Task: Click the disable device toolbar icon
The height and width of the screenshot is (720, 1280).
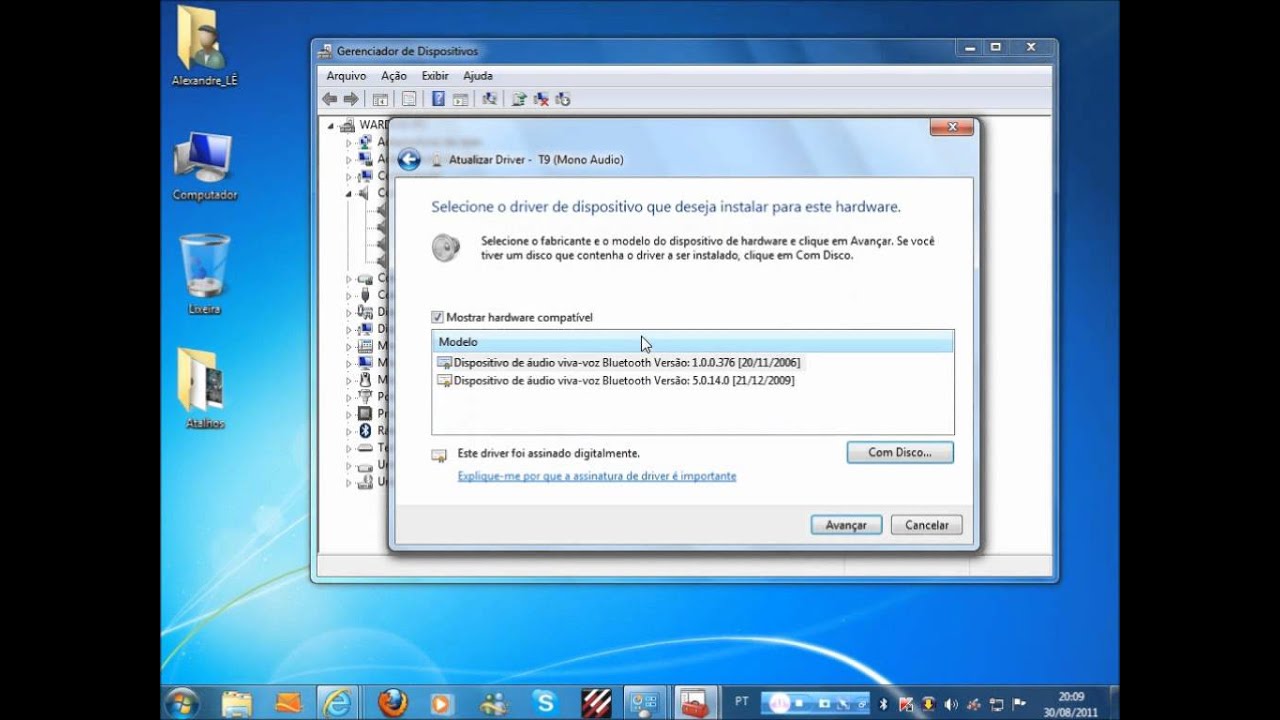Action: pos(562,99)
